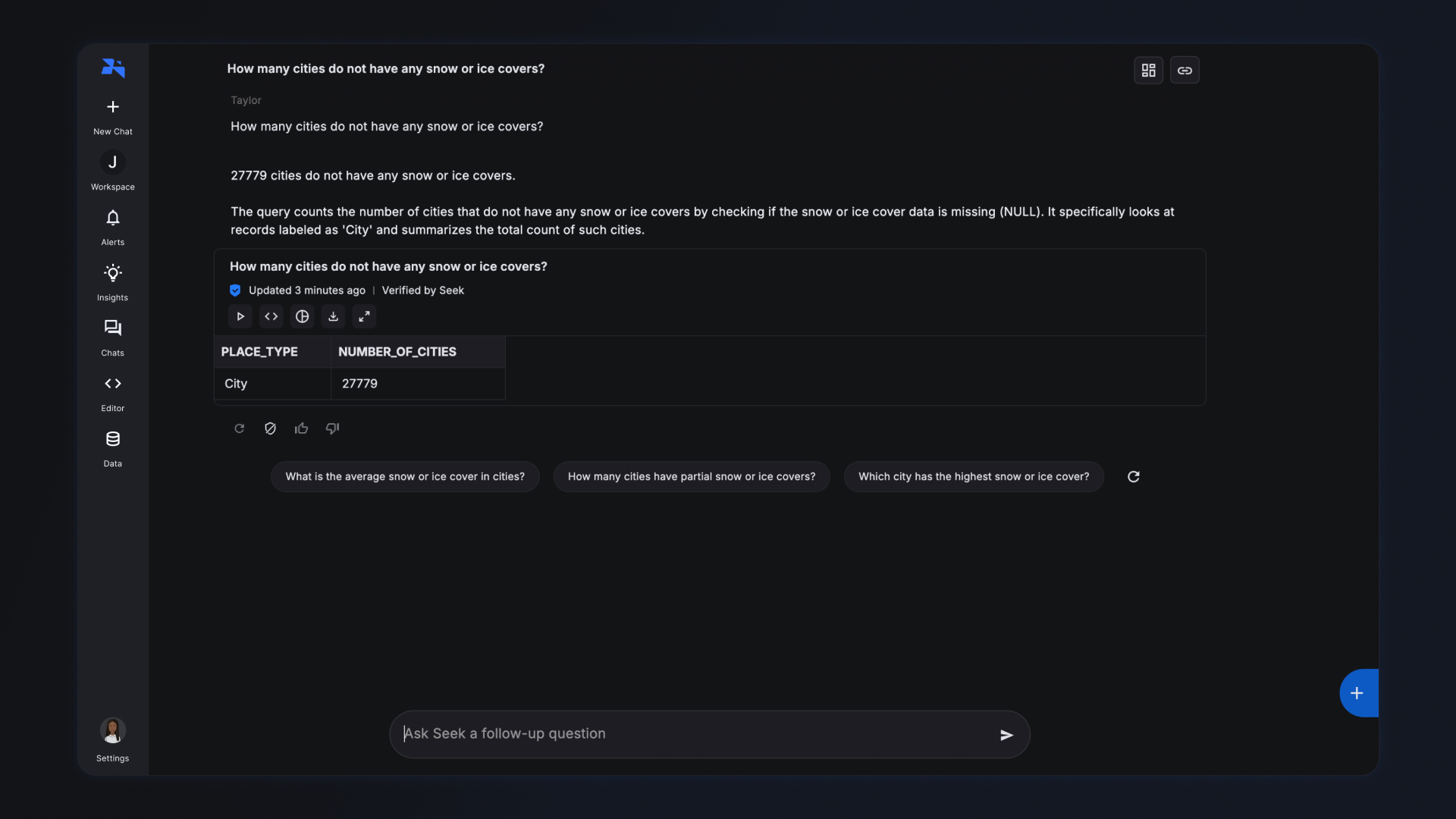Send the follow-up question

coord(1006,735)
